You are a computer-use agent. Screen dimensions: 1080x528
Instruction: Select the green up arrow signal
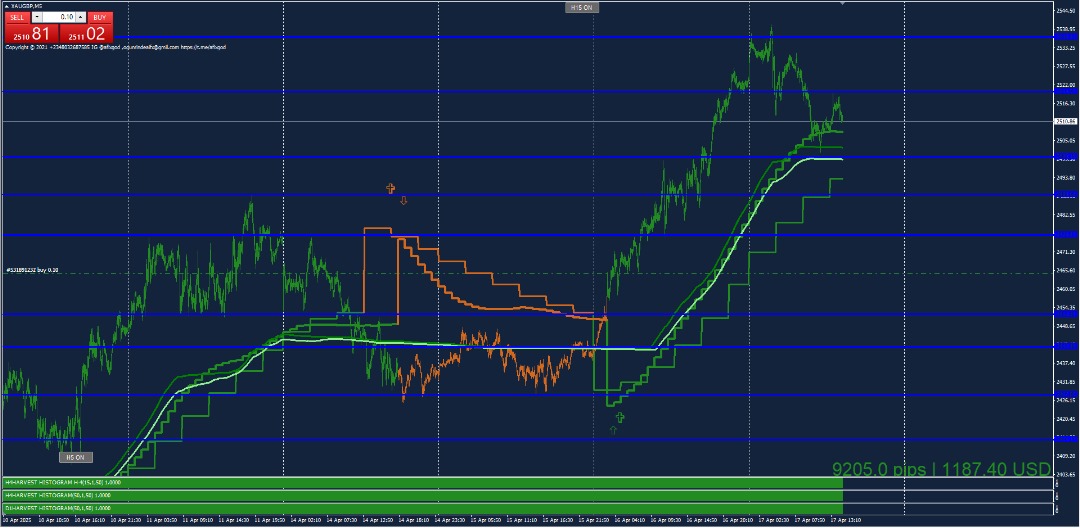click(613, 430)
